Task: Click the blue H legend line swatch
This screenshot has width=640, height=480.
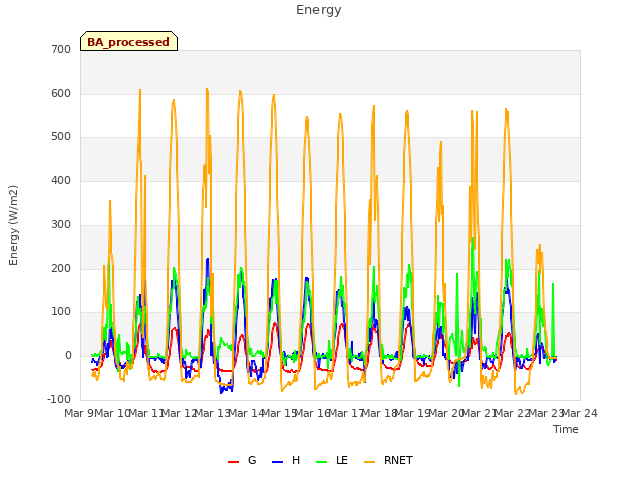Action: coord(277,462)
